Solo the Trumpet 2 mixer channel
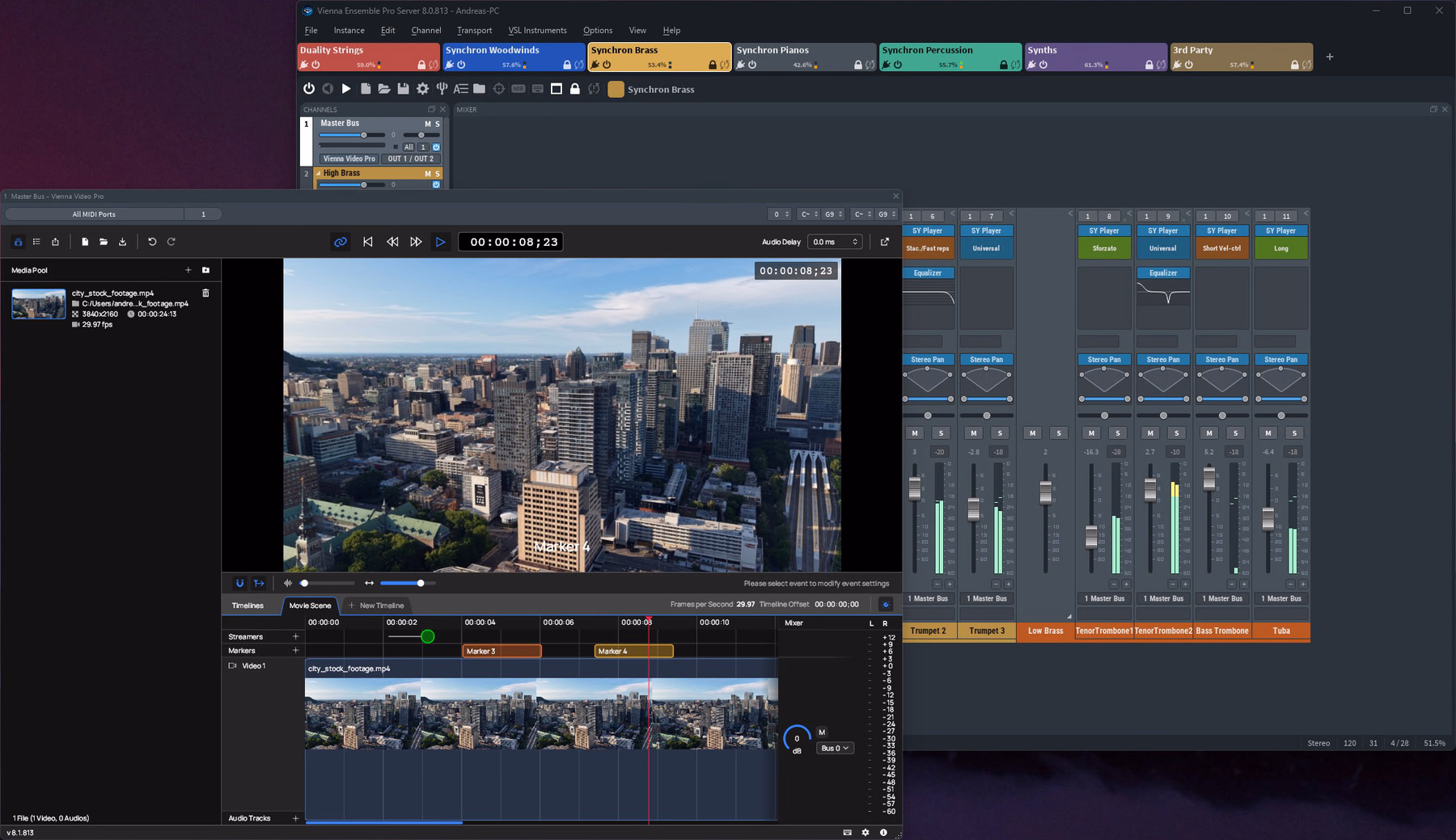The width and height of the screenshot is (1456, 840). tap(941, 433)
